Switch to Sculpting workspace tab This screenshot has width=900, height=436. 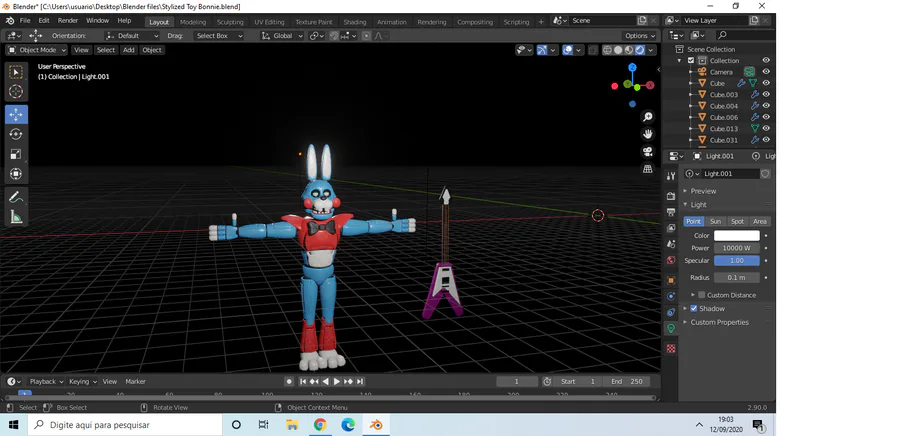pyautogui.click(x=230, y=22)
